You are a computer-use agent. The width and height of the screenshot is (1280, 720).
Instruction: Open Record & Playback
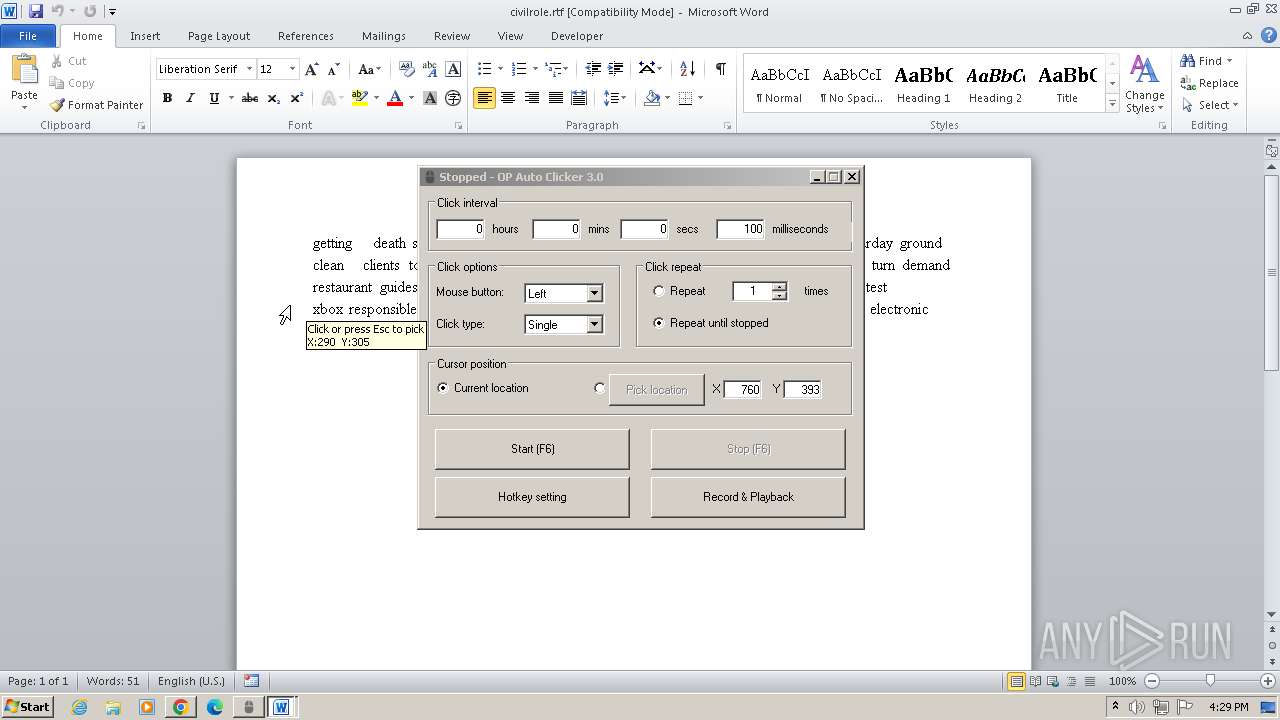click(748, 497)
